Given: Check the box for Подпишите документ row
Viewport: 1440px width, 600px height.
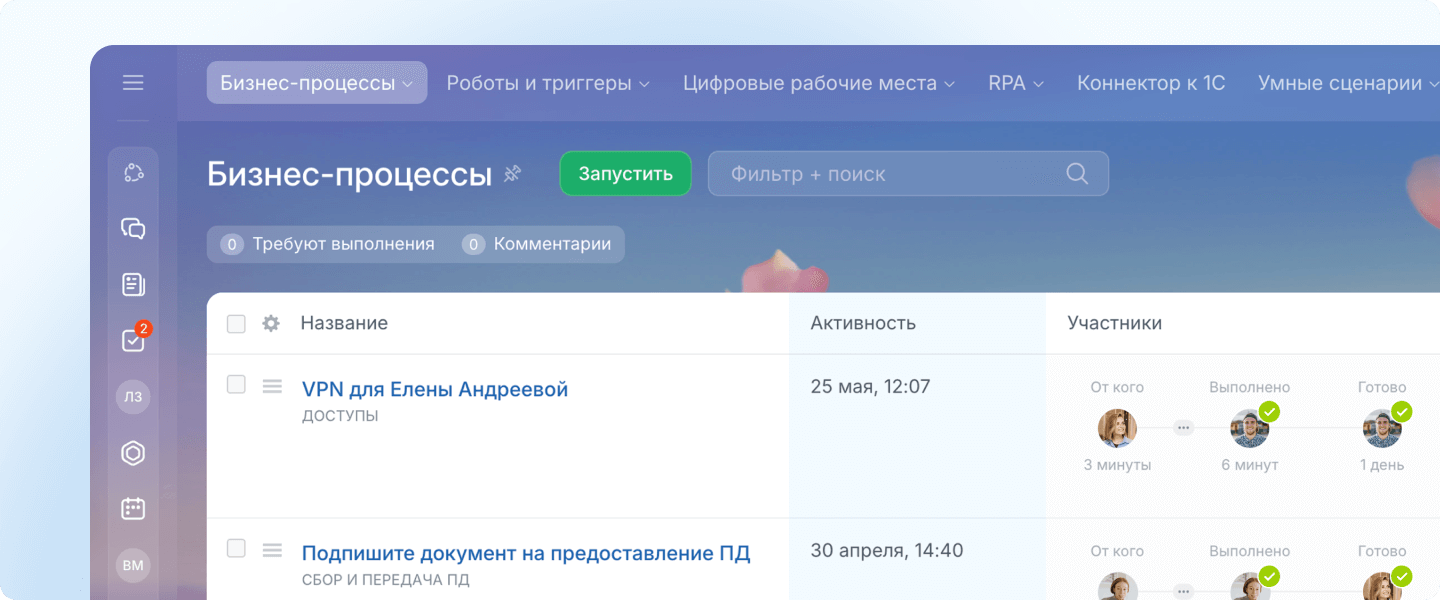Looking at the screenshot, I should click(236, 548).
